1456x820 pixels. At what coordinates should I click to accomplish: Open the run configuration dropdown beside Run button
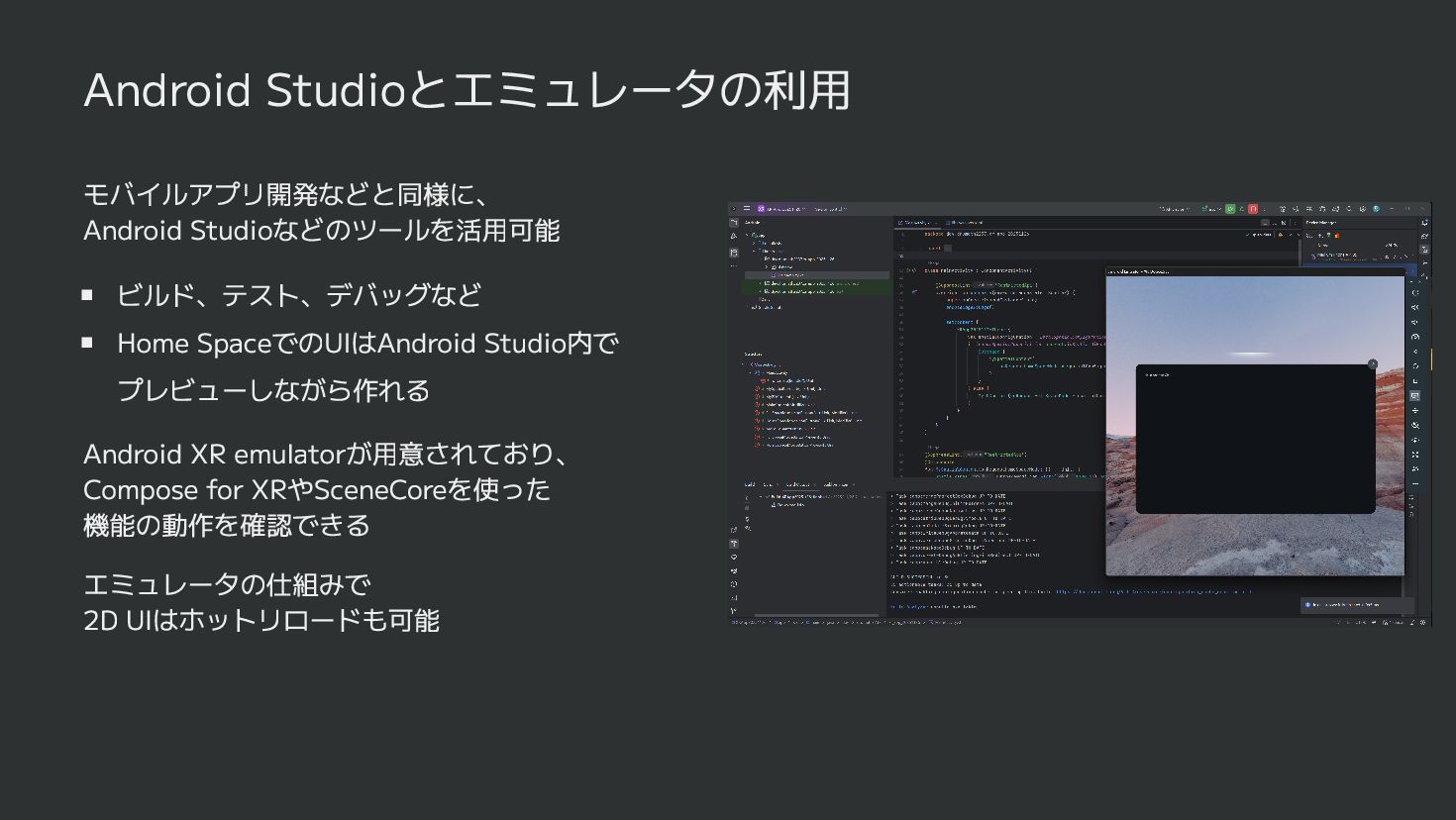pyautogui.click(x=1211, y=209)
